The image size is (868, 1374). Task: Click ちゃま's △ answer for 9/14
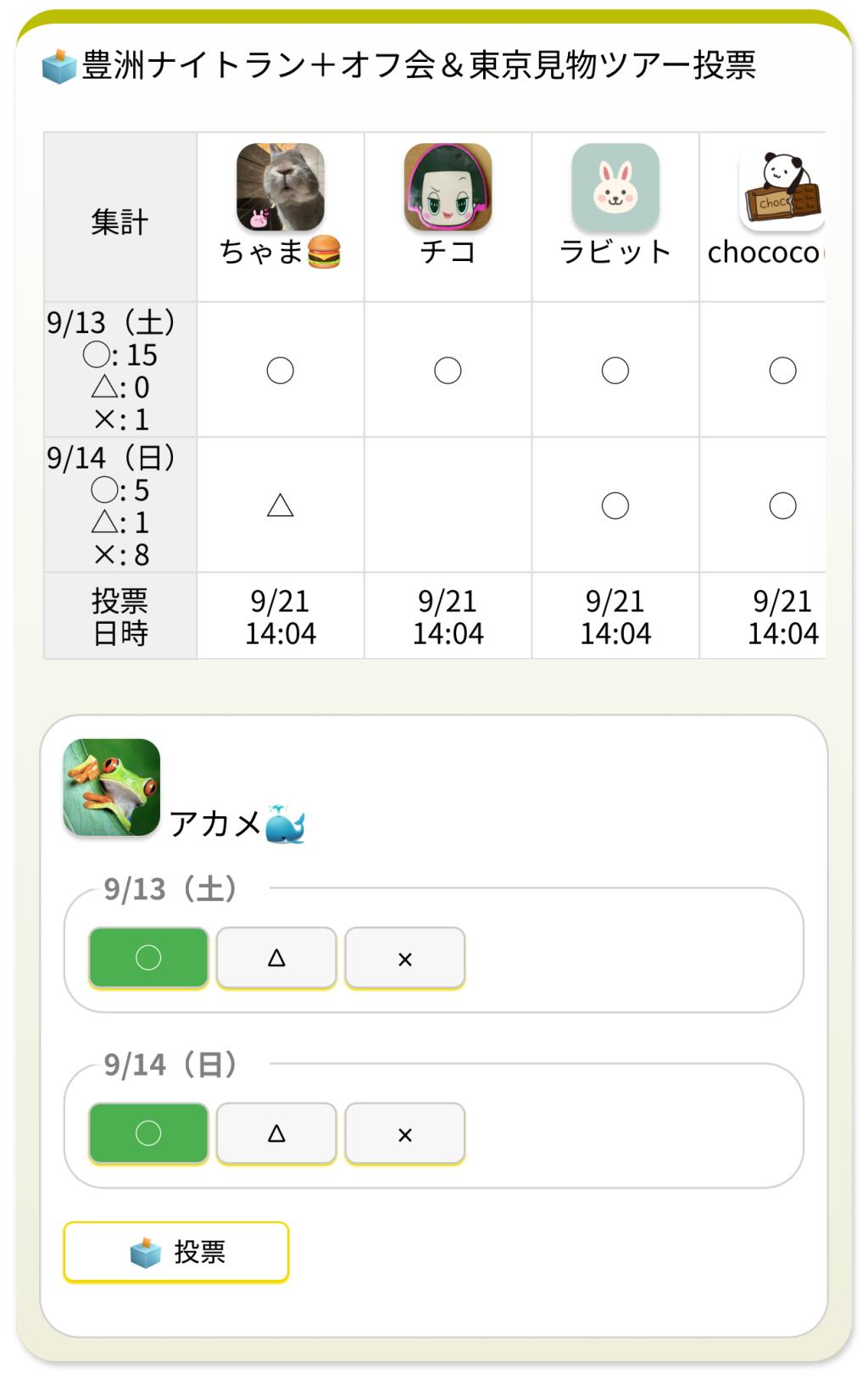[x=280, y=506]
